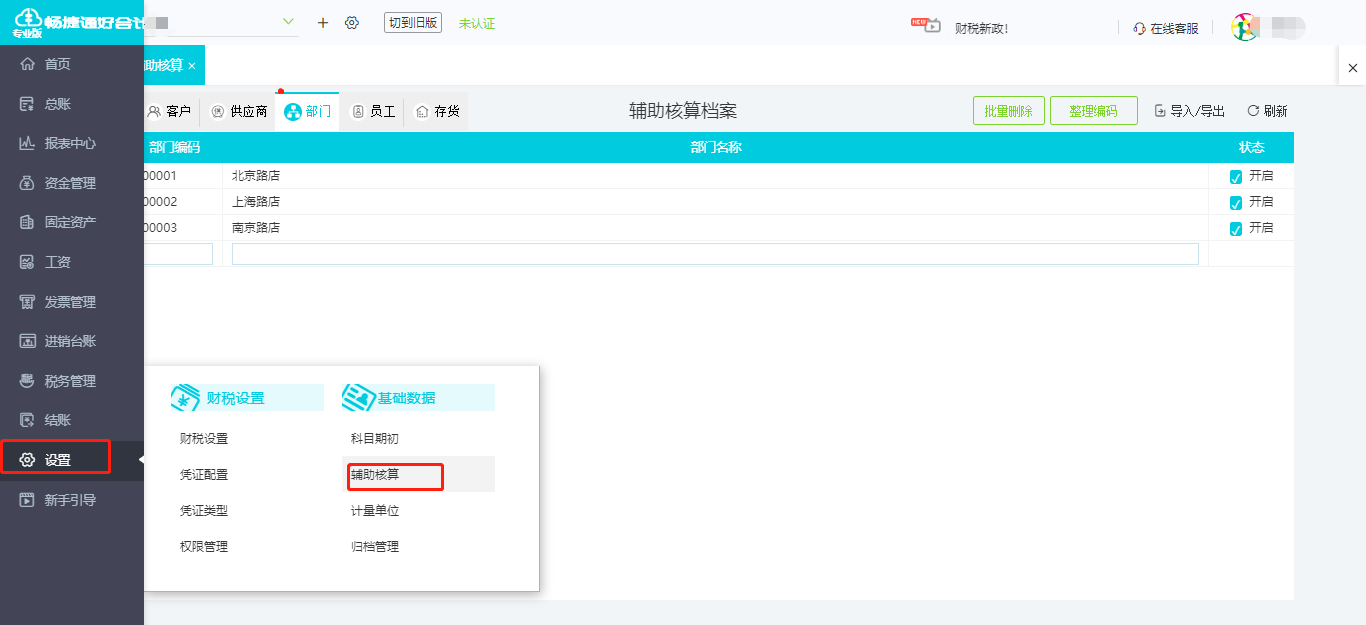The width and height of the screenshot is (1366, 625).
Task: Close the 辅助核算 tab
Action: point(192,65)
